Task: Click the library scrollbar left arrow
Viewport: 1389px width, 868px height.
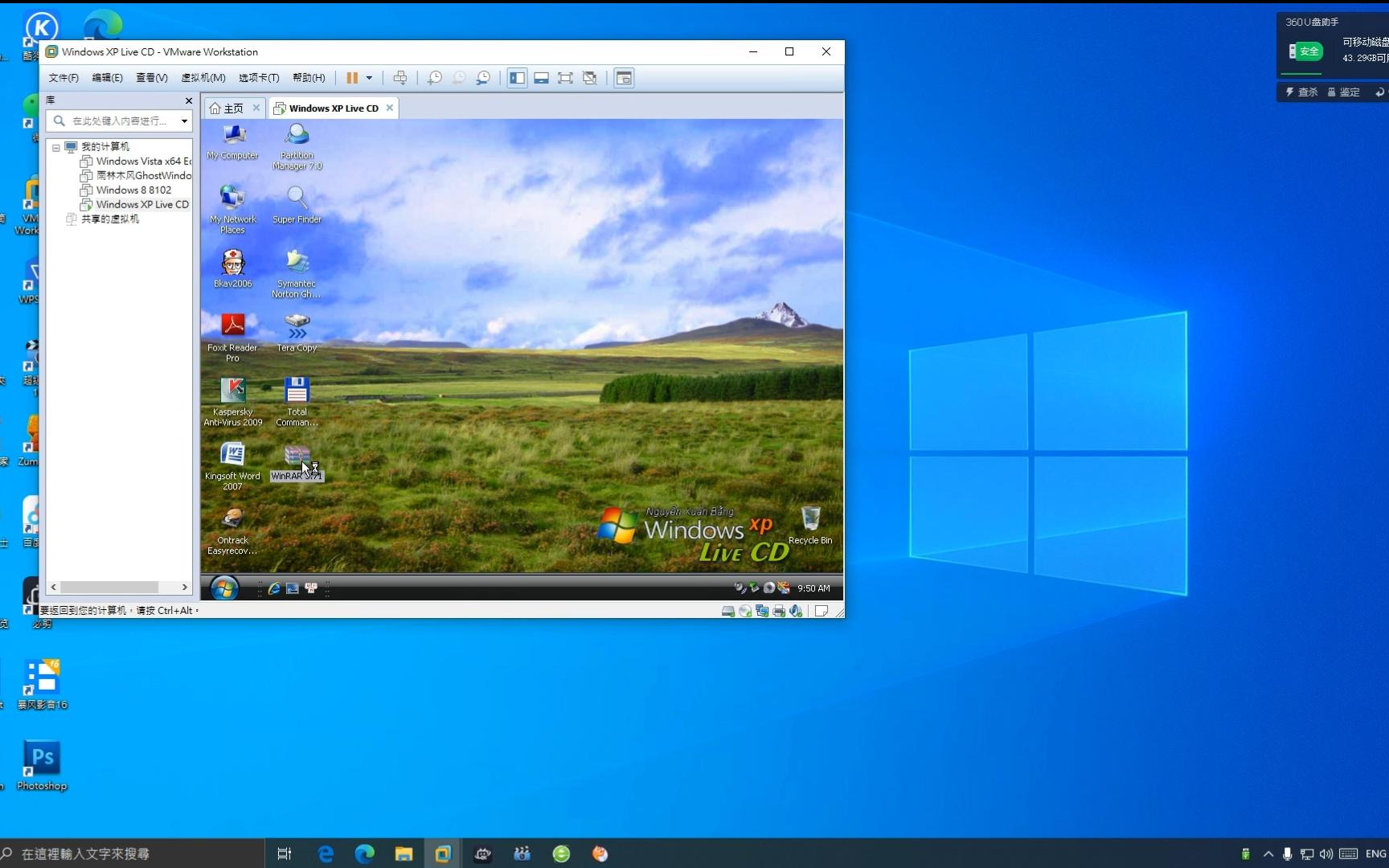Action: pos(54,588)
